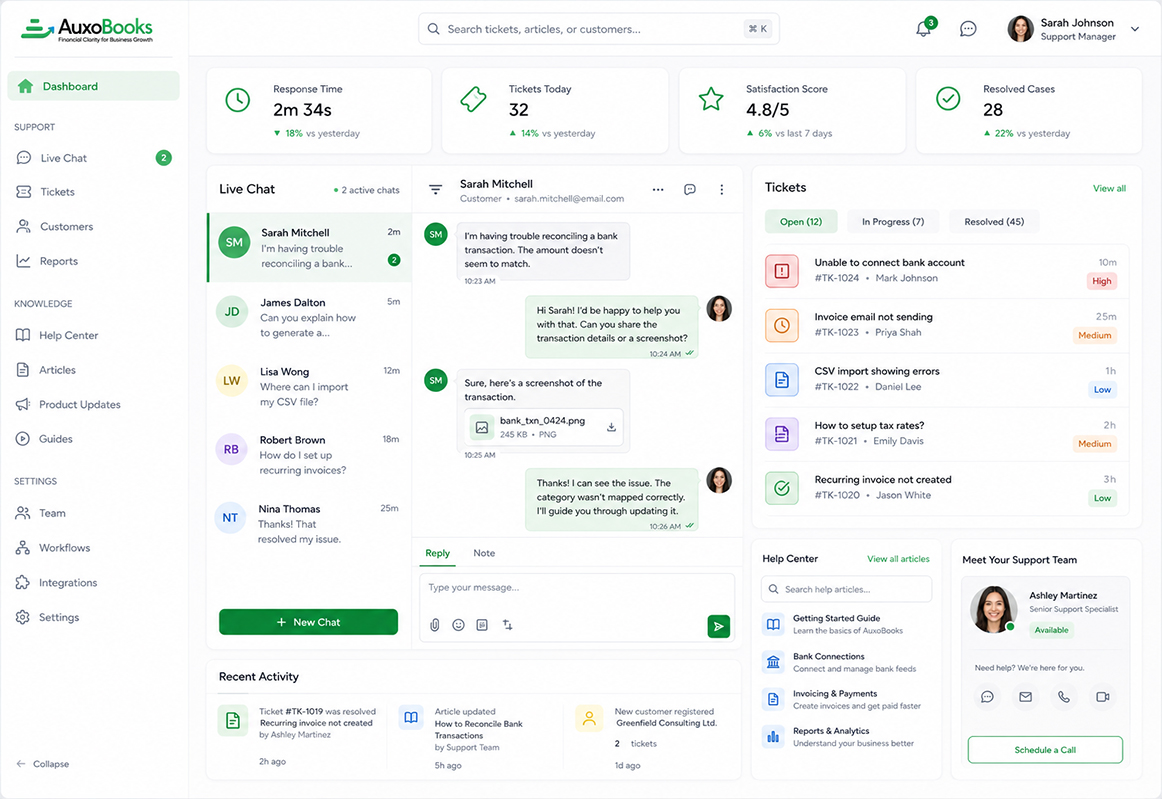The height and width of the screenshot is (799, 1162).
Task: Open the emoji picker
Action: point(459,625)
